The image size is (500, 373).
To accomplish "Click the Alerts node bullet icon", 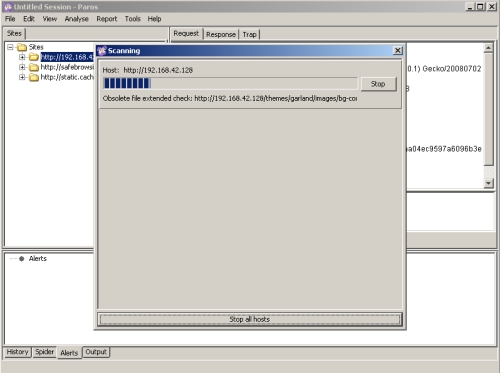I will 22,259.
